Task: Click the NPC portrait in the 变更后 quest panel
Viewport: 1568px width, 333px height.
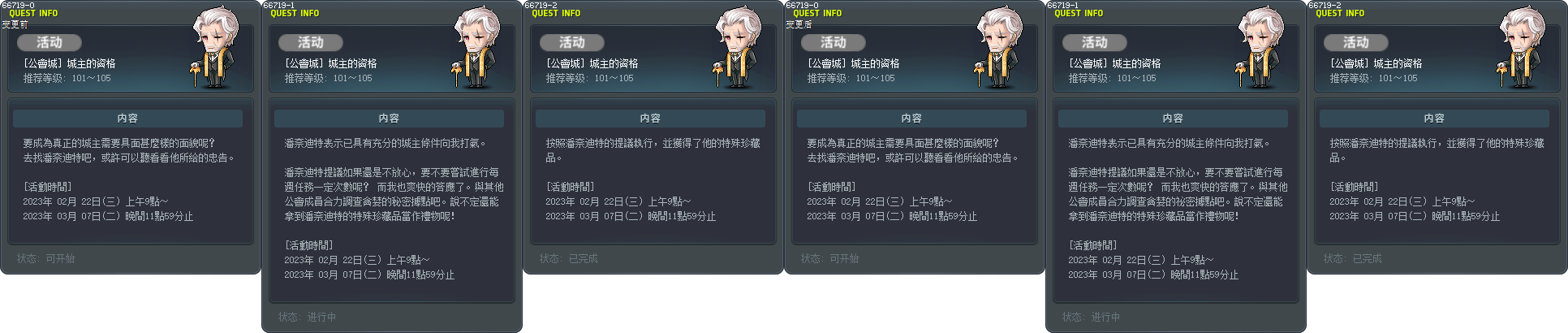Action: [999, 49]
